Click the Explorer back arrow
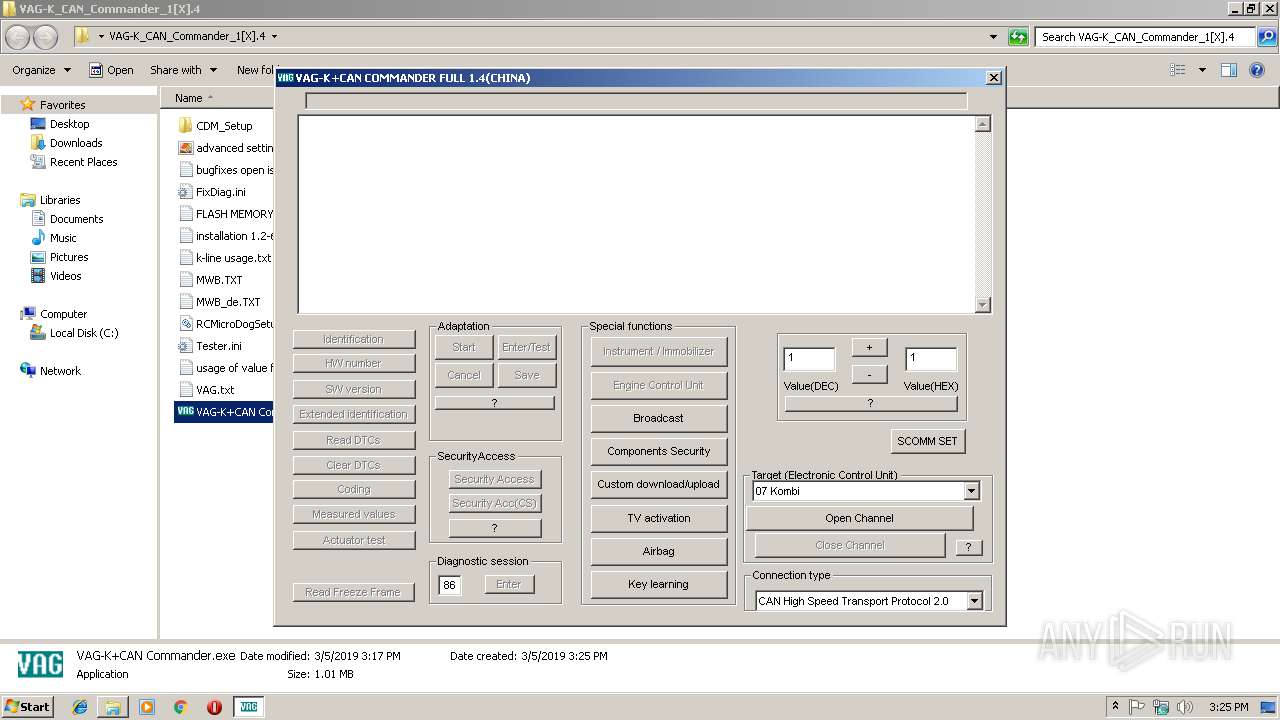 (18, 38)
